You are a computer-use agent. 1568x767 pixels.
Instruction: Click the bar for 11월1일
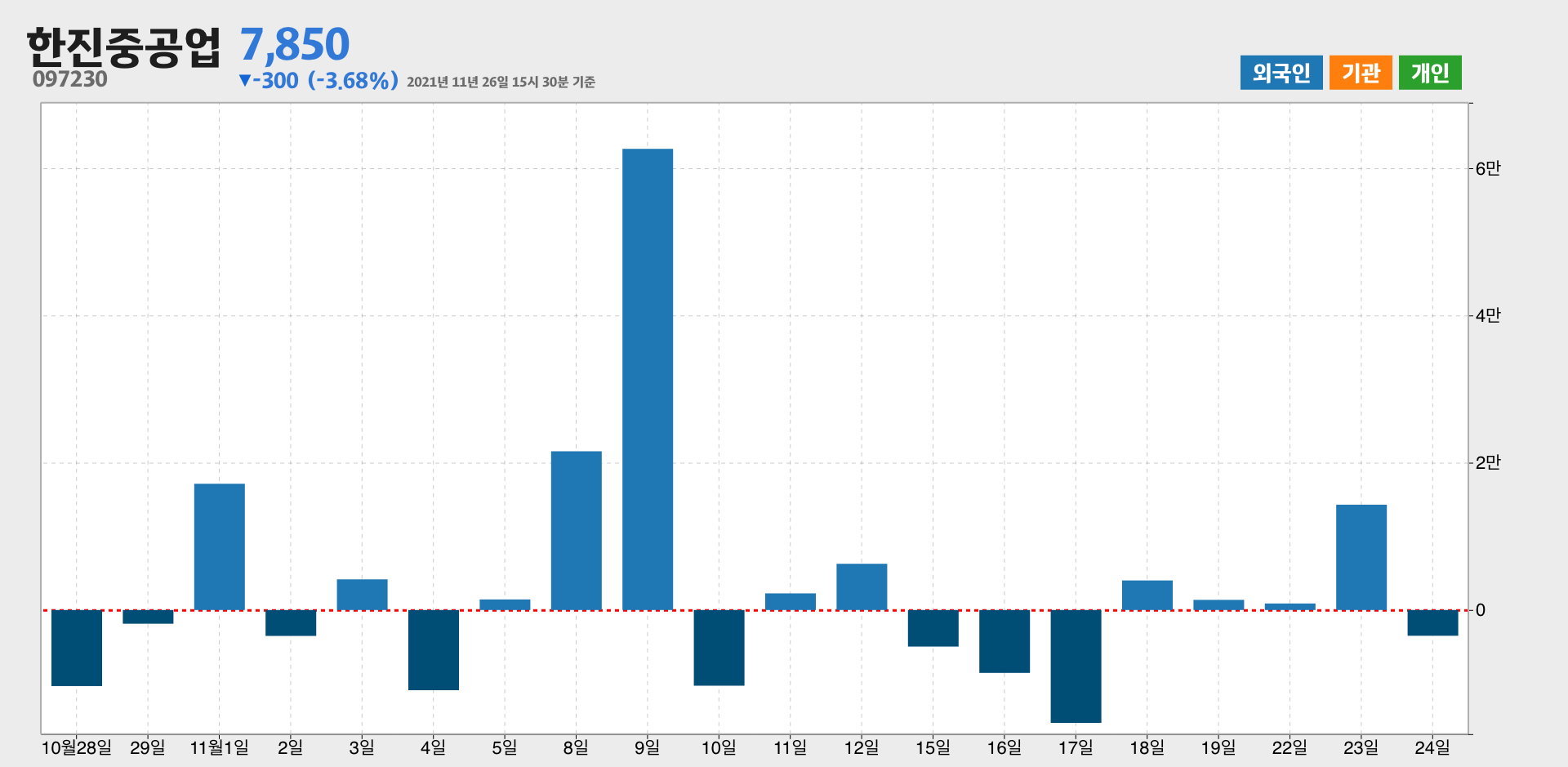point(220,546)
